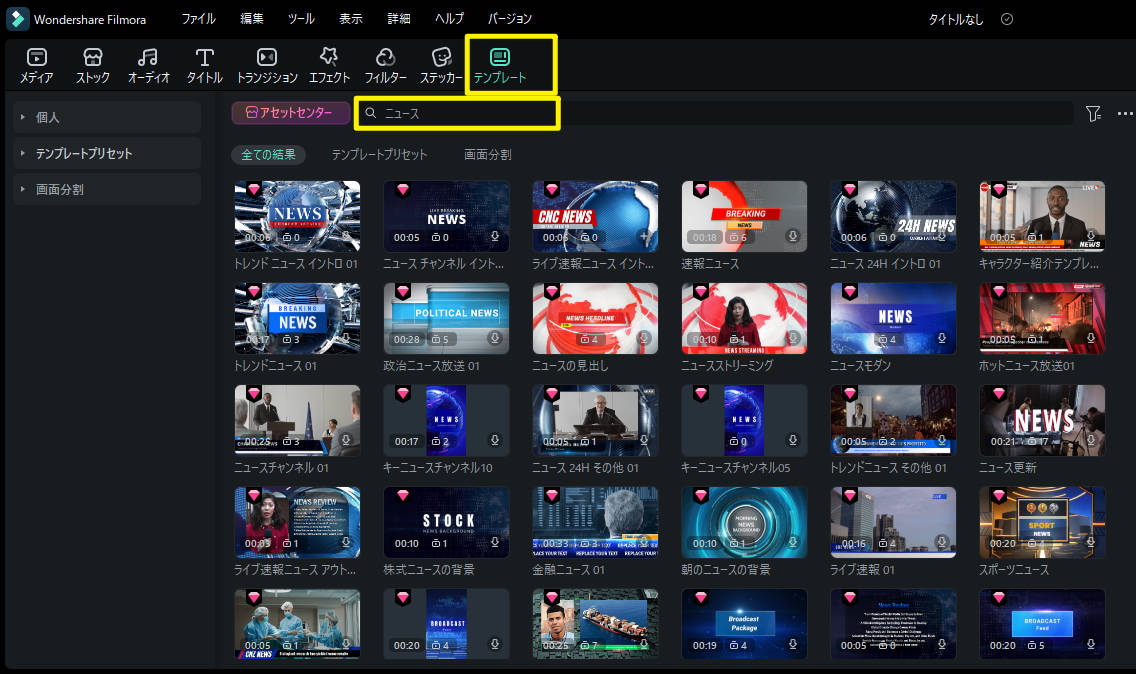The height and width of the screenshot is (674, 1136).
Task: Select the フィルター filters icon
Action: tap(385, 65)
